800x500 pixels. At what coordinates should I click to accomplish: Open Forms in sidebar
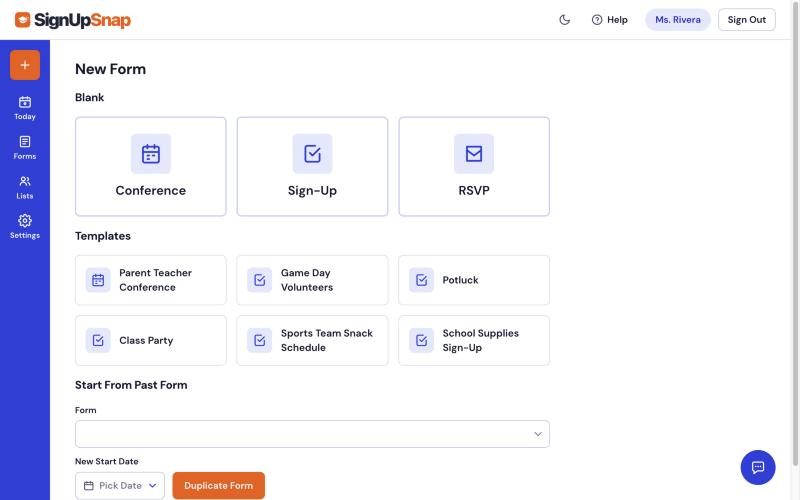click(25, 147)
